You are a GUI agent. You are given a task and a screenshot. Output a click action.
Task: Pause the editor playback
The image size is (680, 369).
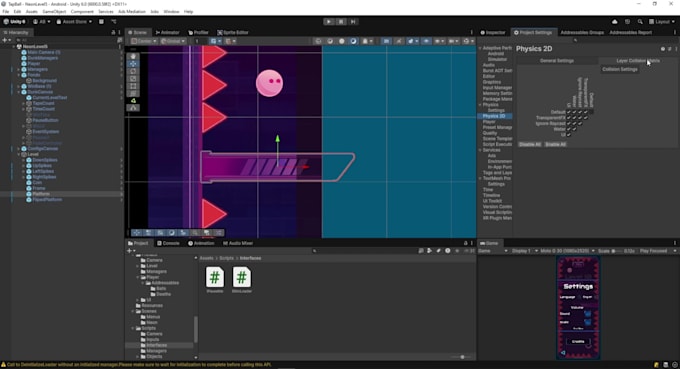coord(341,22)
